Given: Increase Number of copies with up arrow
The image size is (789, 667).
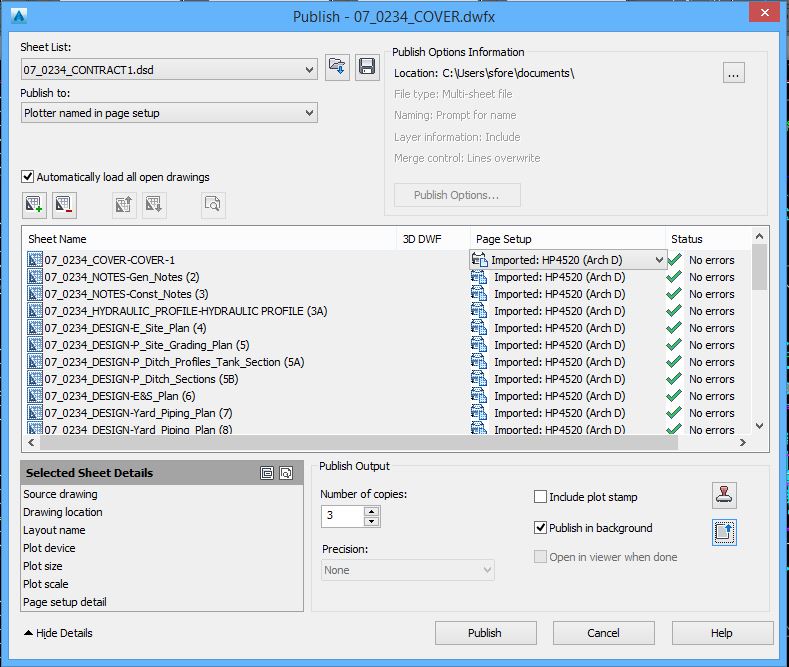Looking at the screenshot, I should point(371,511).
